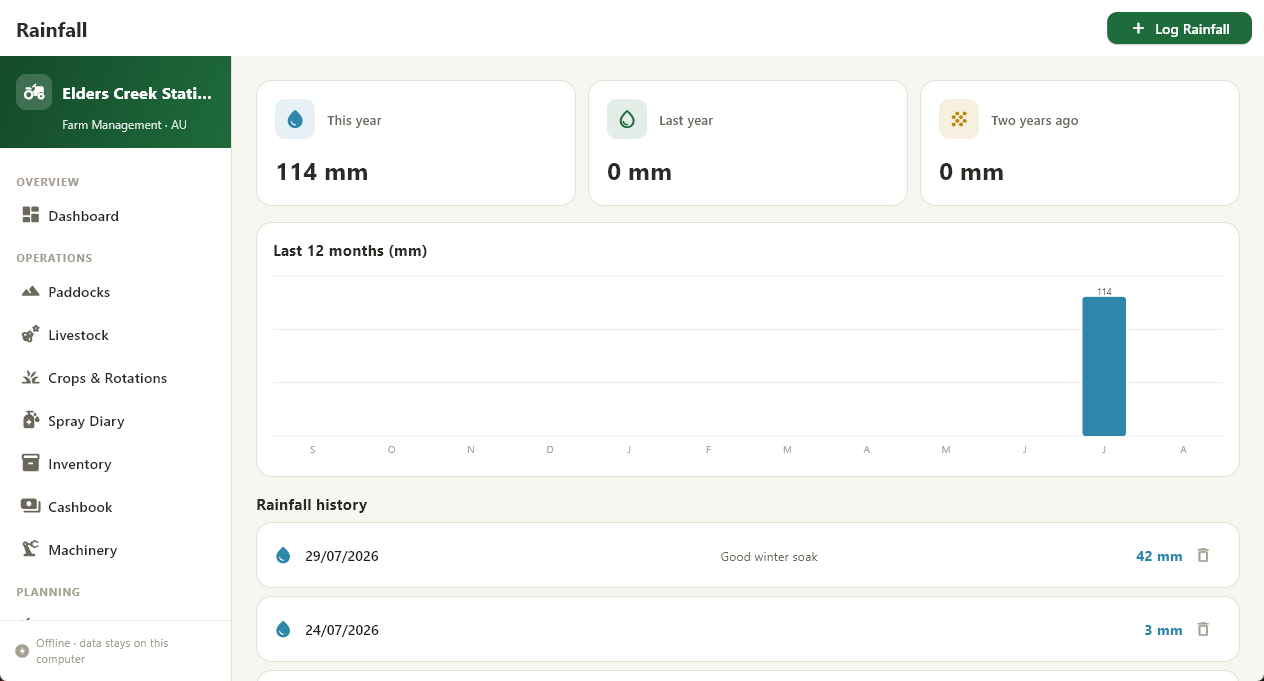This screenshot has height=681, width=1264.
Task: Click the Livestock animal icon
Action: 31,334
